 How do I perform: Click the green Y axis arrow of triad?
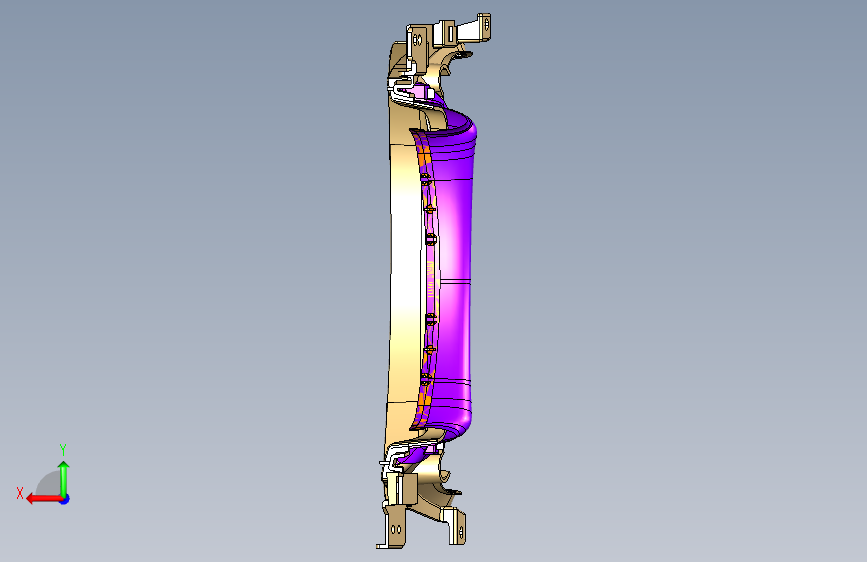pos(64,478)
